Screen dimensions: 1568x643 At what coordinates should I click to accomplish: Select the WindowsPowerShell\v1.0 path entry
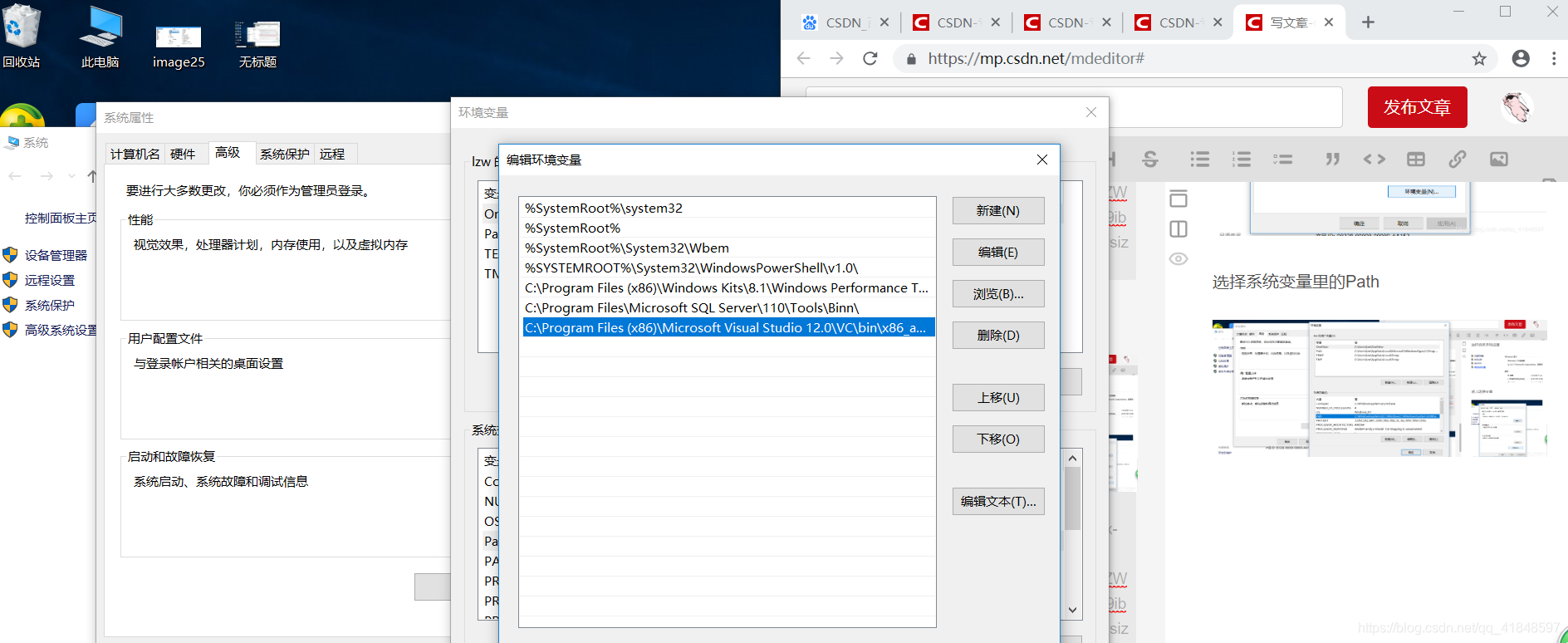tap(728, 268)
